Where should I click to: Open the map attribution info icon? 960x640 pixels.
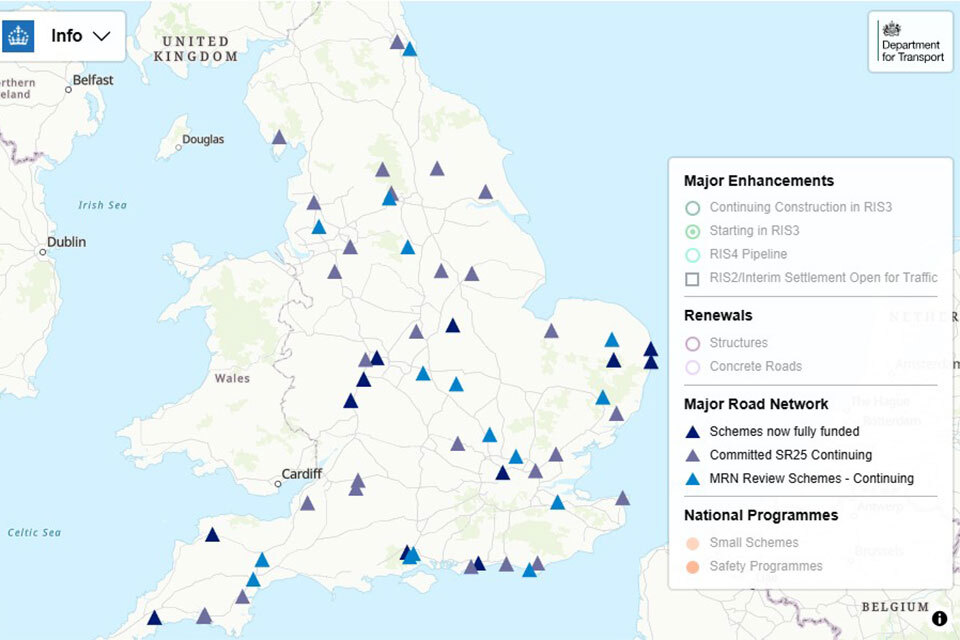(x=939, y=618)
